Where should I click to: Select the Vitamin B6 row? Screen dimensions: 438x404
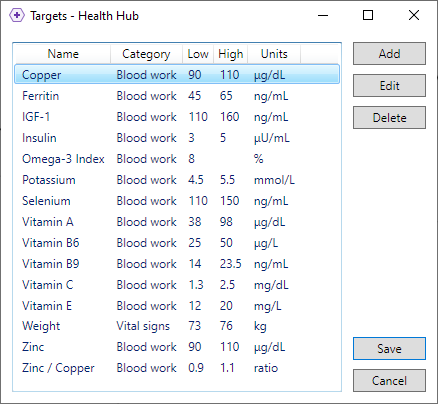click(x=177, y=243)
